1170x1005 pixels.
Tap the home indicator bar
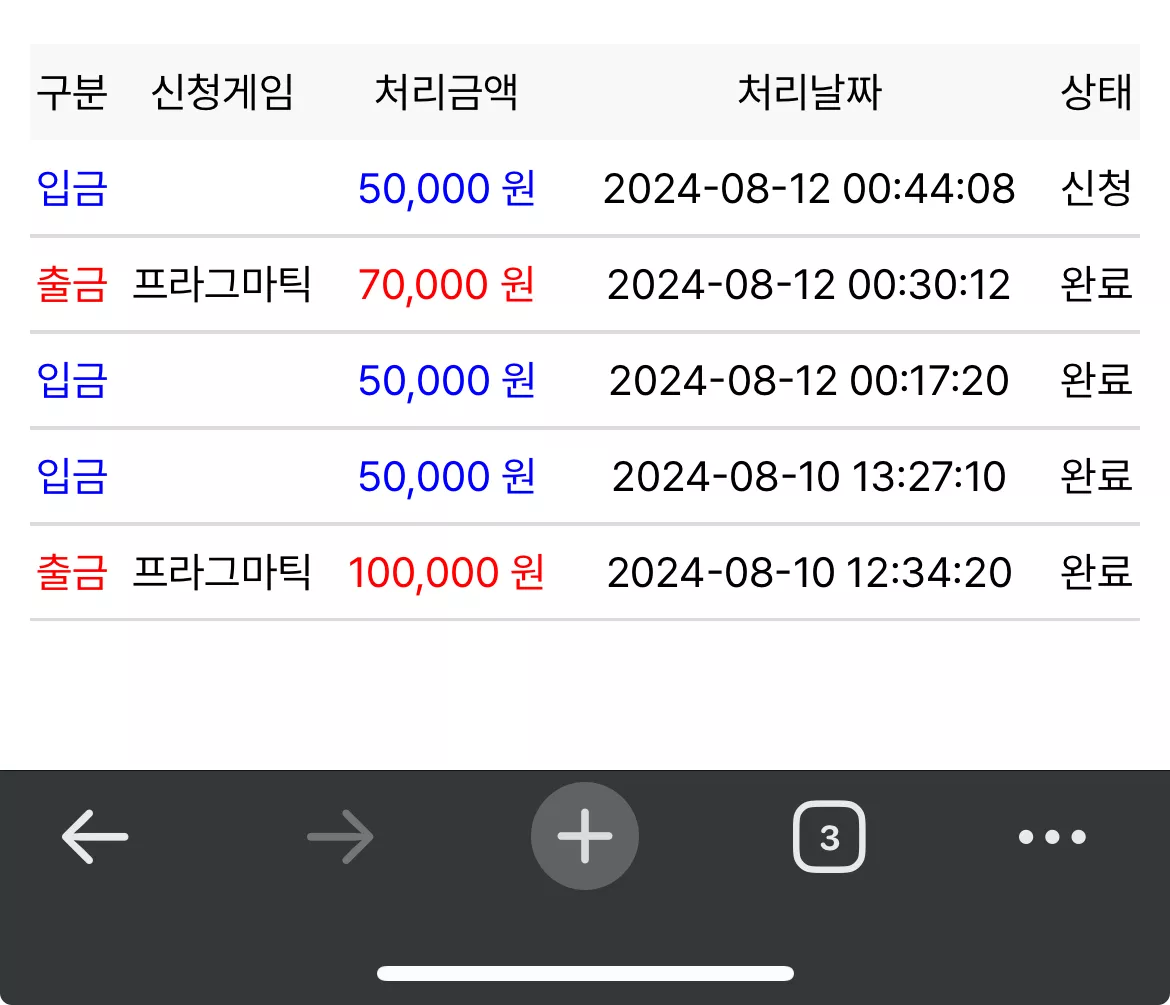click(x=585, y=973)
